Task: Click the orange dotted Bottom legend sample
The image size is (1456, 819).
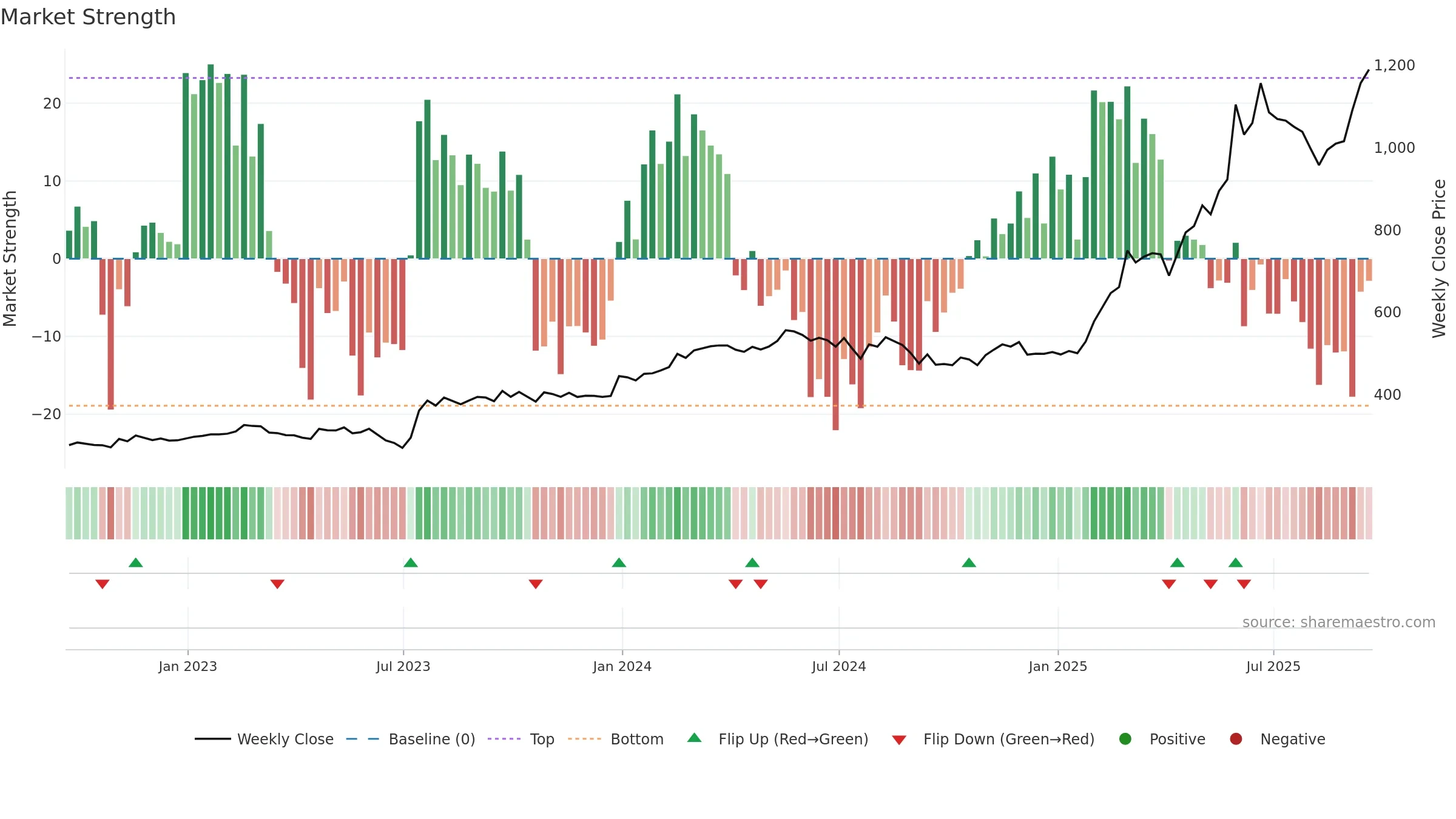Action: pyautogui.click(x=585, y=739)
